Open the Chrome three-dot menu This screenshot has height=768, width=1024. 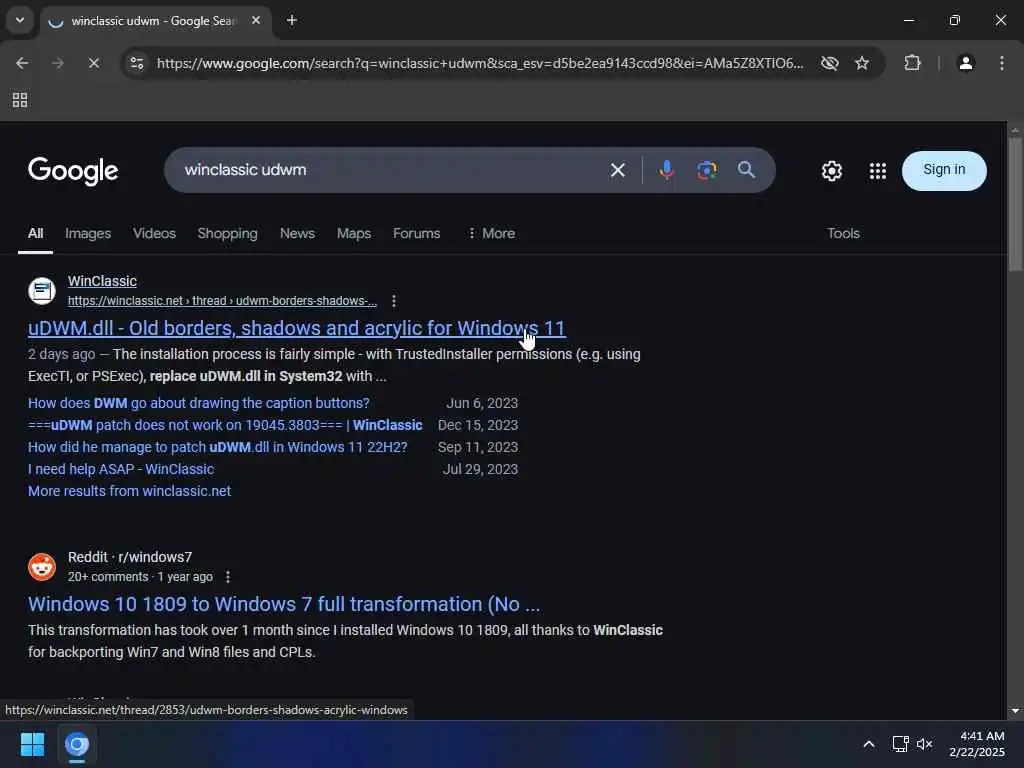pyautogui.click(x=1002, y=63)
